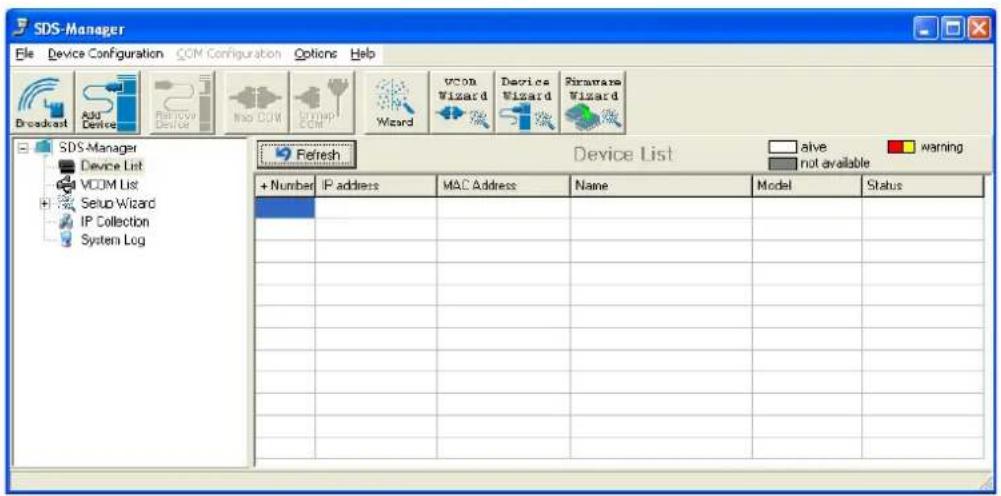Open the File menu
The image size is (1001, 496).
click(x=23, y=54)
